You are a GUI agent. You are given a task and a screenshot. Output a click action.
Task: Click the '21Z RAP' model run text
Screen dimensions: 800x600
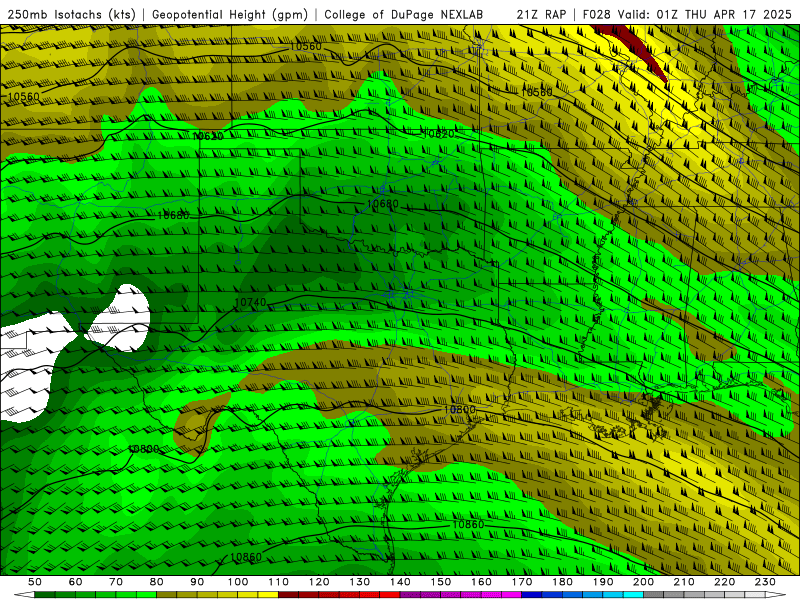click(x=541, y=15)
